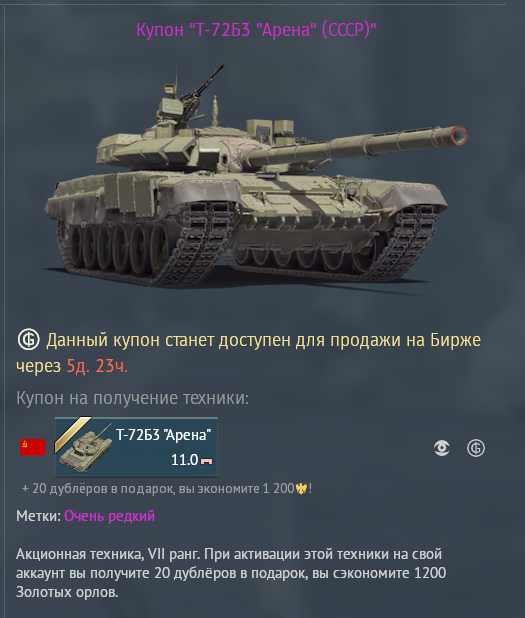The height and width of the screenshot is (618, 525).
Task: Click the golden eagle currency icon after 1 200
Action: [302, 489]
